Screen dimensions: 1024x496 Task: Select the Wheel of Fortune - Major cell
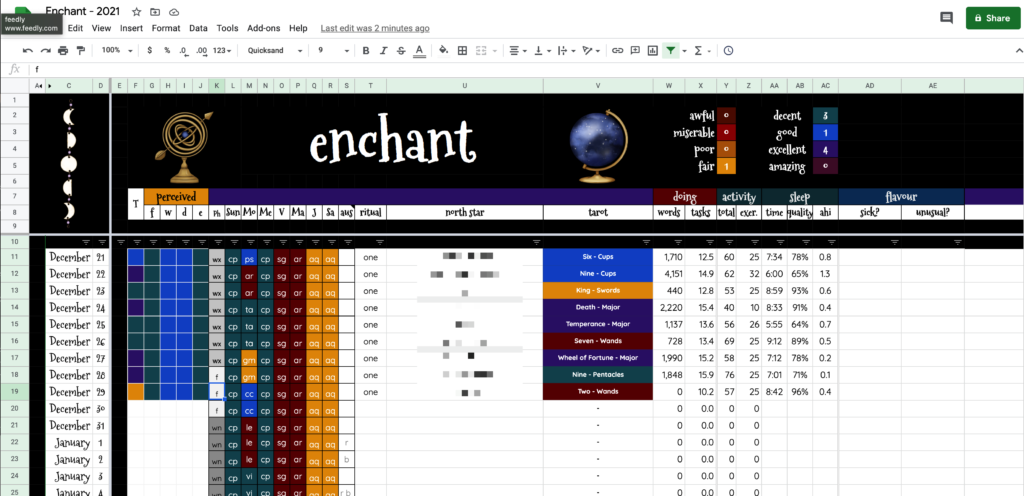pyautogui.click(x=598, y=358)
